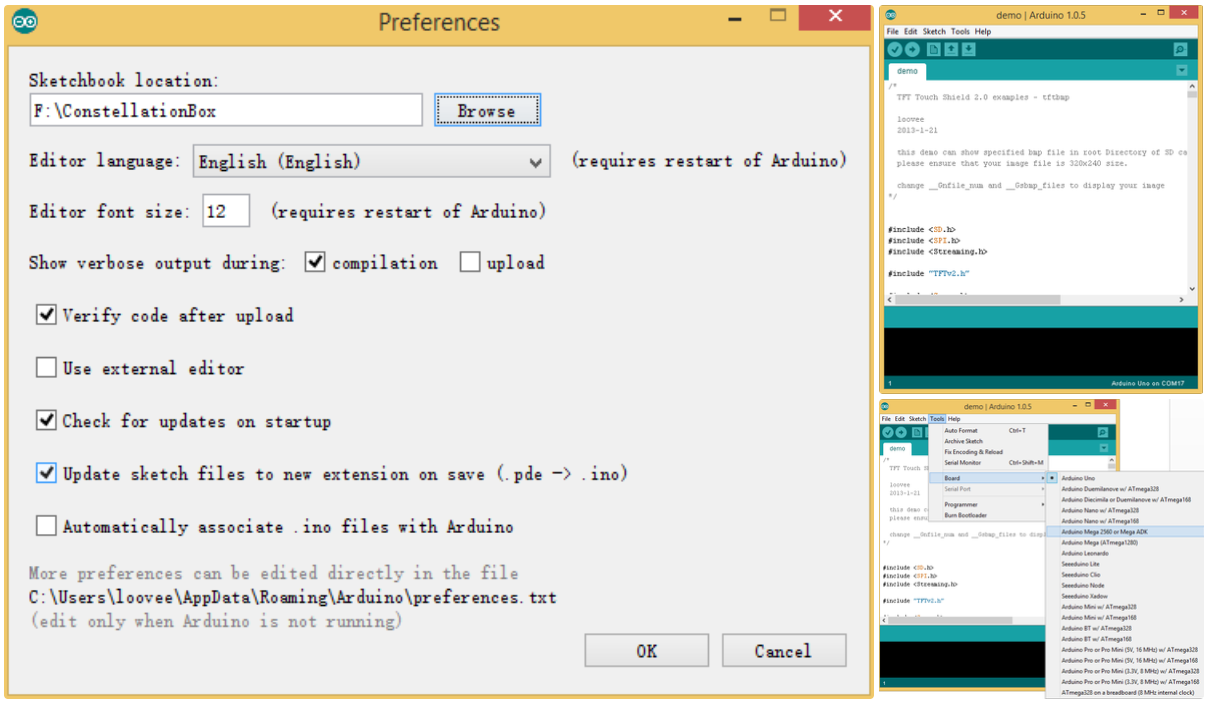
Task: Choose Archive Sketch from Tools menu
Action: tap(988, 441)
